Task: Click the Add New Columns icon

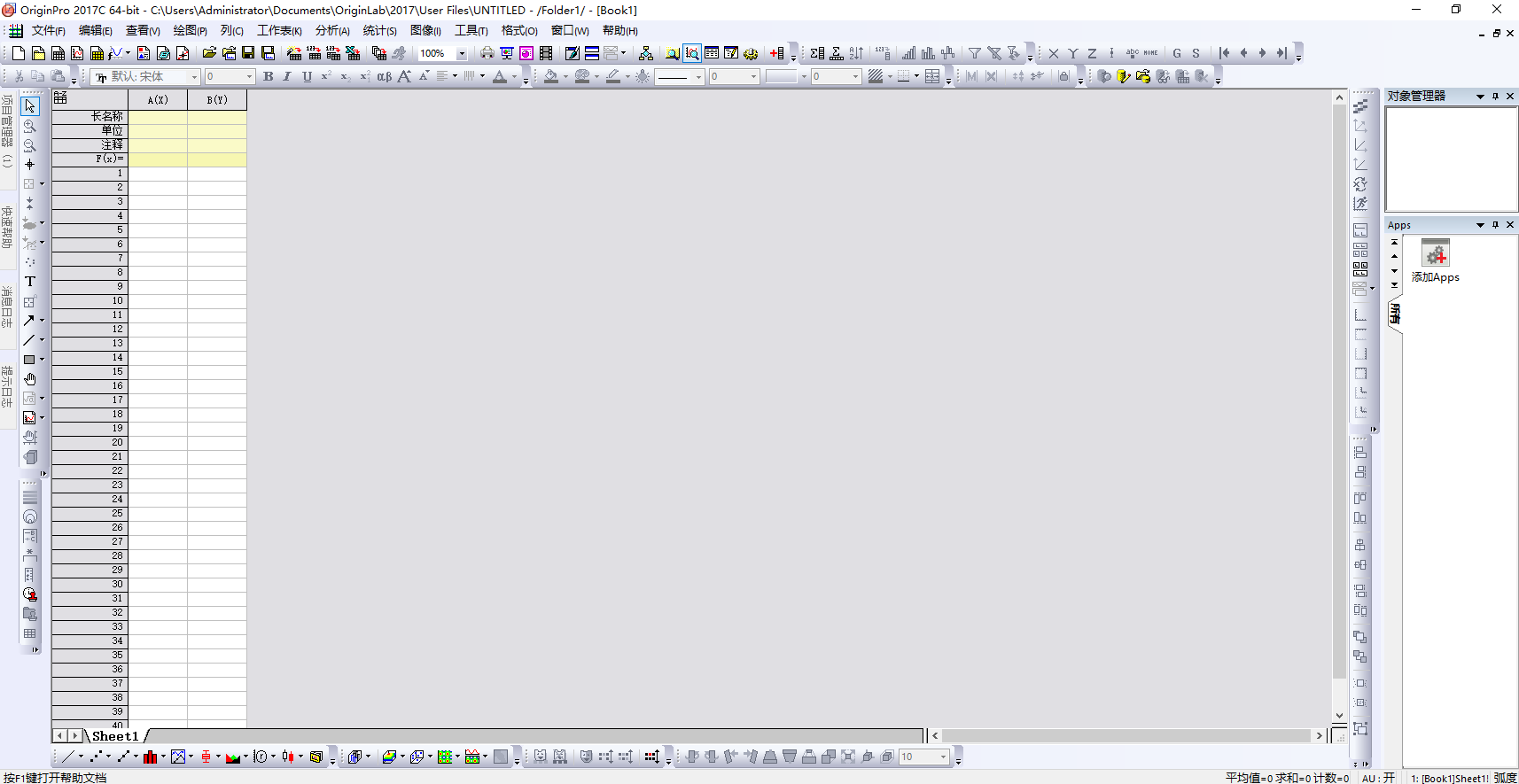Action: 776,53
